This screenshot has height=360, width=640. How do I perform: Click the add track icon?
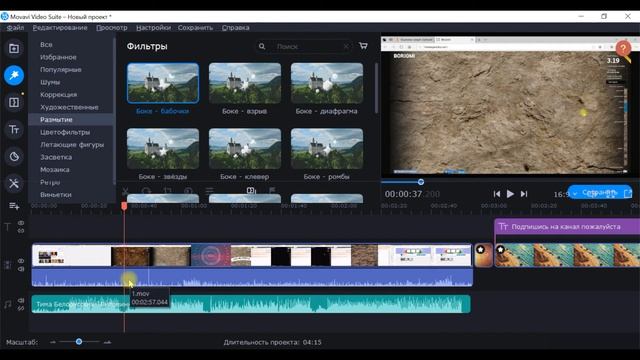coord(14,206)
